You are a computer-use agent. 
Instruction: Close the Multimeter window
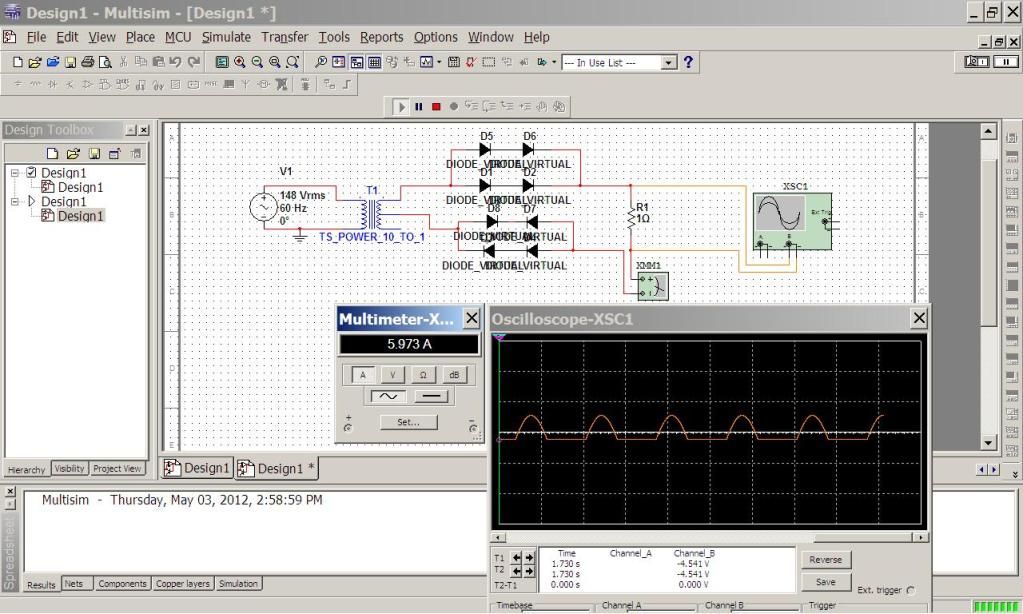tap(471, 318)
